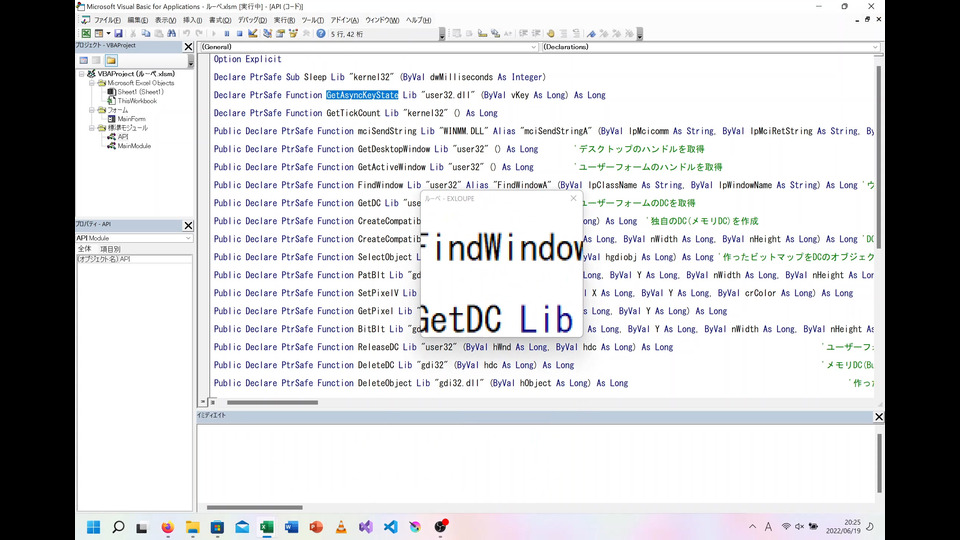
Task: Click the Cut scissors icon in toolbar
Action: (133, 34)
